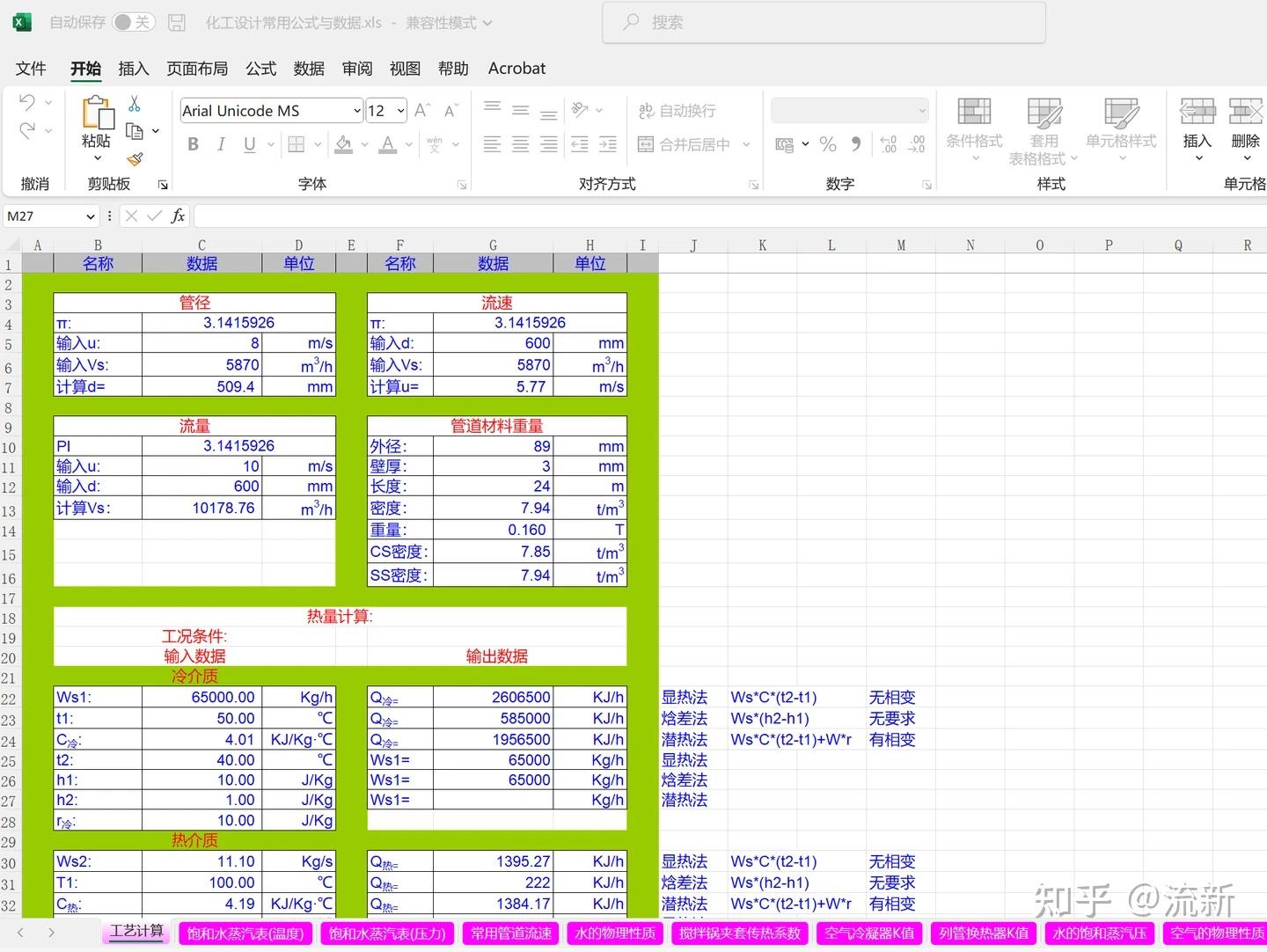Open font settings dialog launcher
Screen dimensions: 1267x952
pos(462,185)
